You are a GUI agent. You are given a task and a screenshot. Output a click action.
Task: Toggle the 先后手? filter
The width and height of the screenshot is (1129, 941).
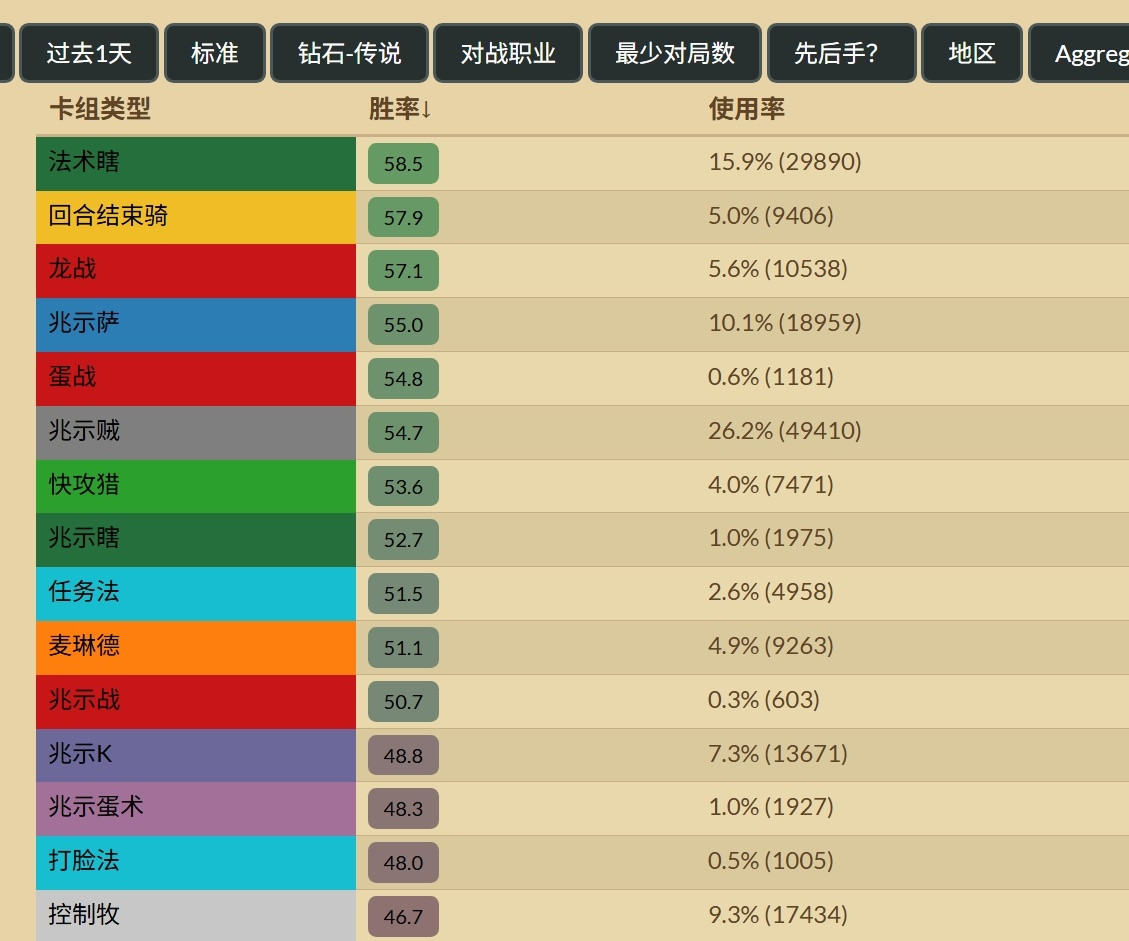pyautogui.click(x=841, y=53)
